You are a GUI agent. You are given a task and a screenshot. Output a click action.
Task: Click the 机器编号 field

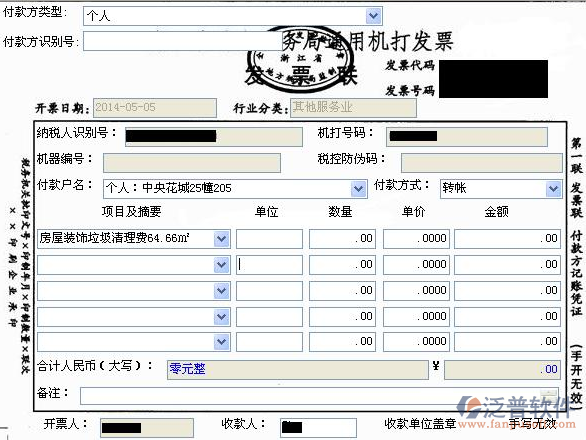coord(192,163)
